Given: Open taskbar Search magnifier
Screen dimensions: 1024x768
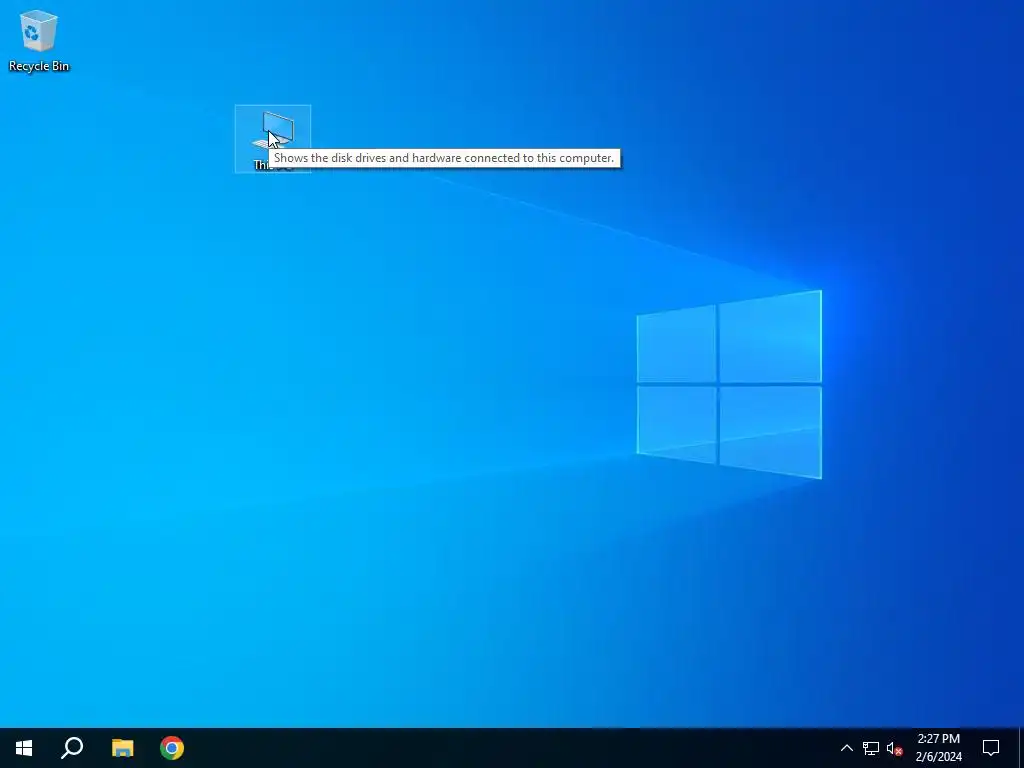Looking at the screenshot, I should coord(72,748).
